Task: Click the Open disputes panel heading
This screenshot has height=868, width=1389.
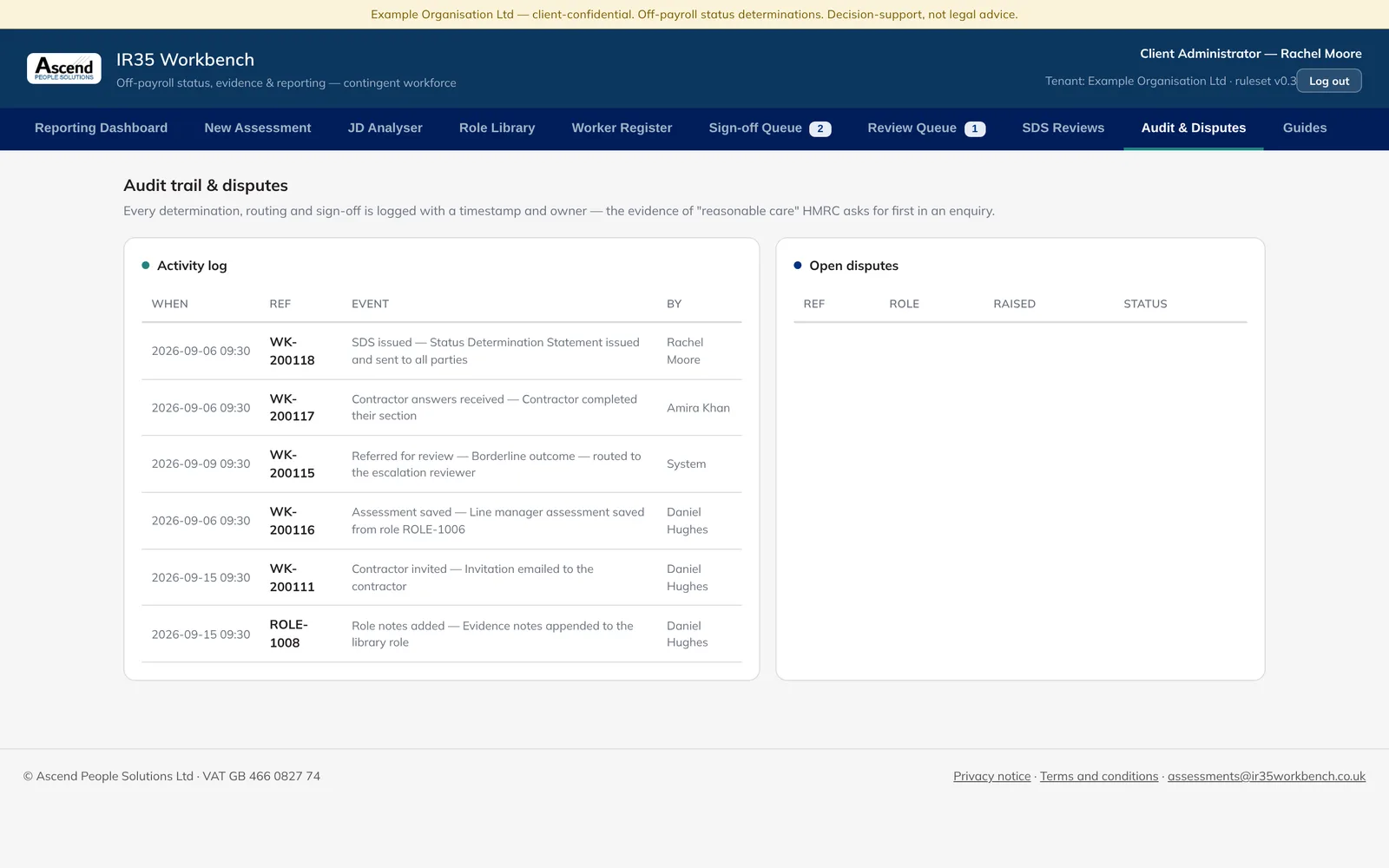Action: coord(853,266)
